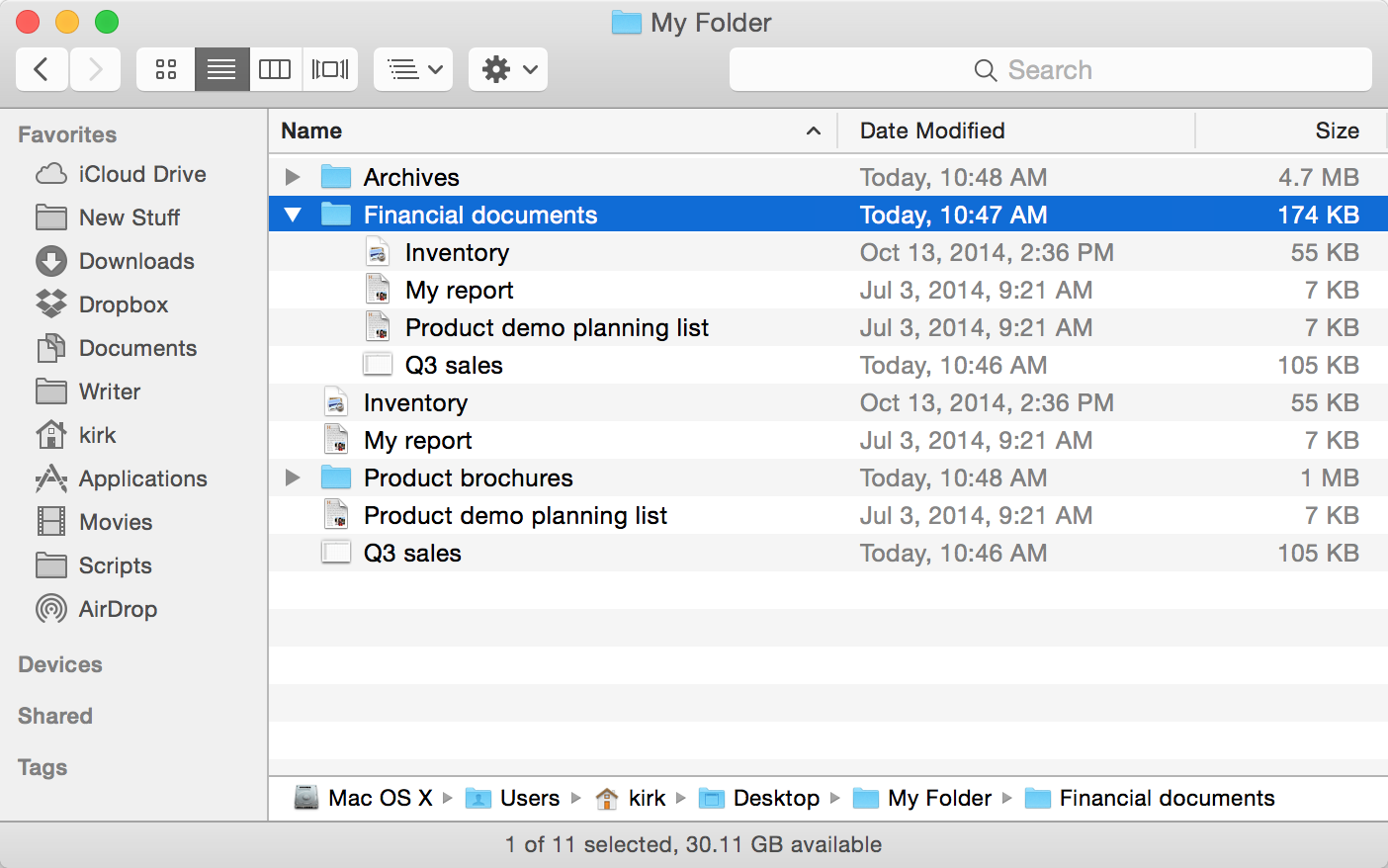Sort by Date Modified column header
The width and height of the screenshot is (1388, 868).
(x=1016, y=130)
